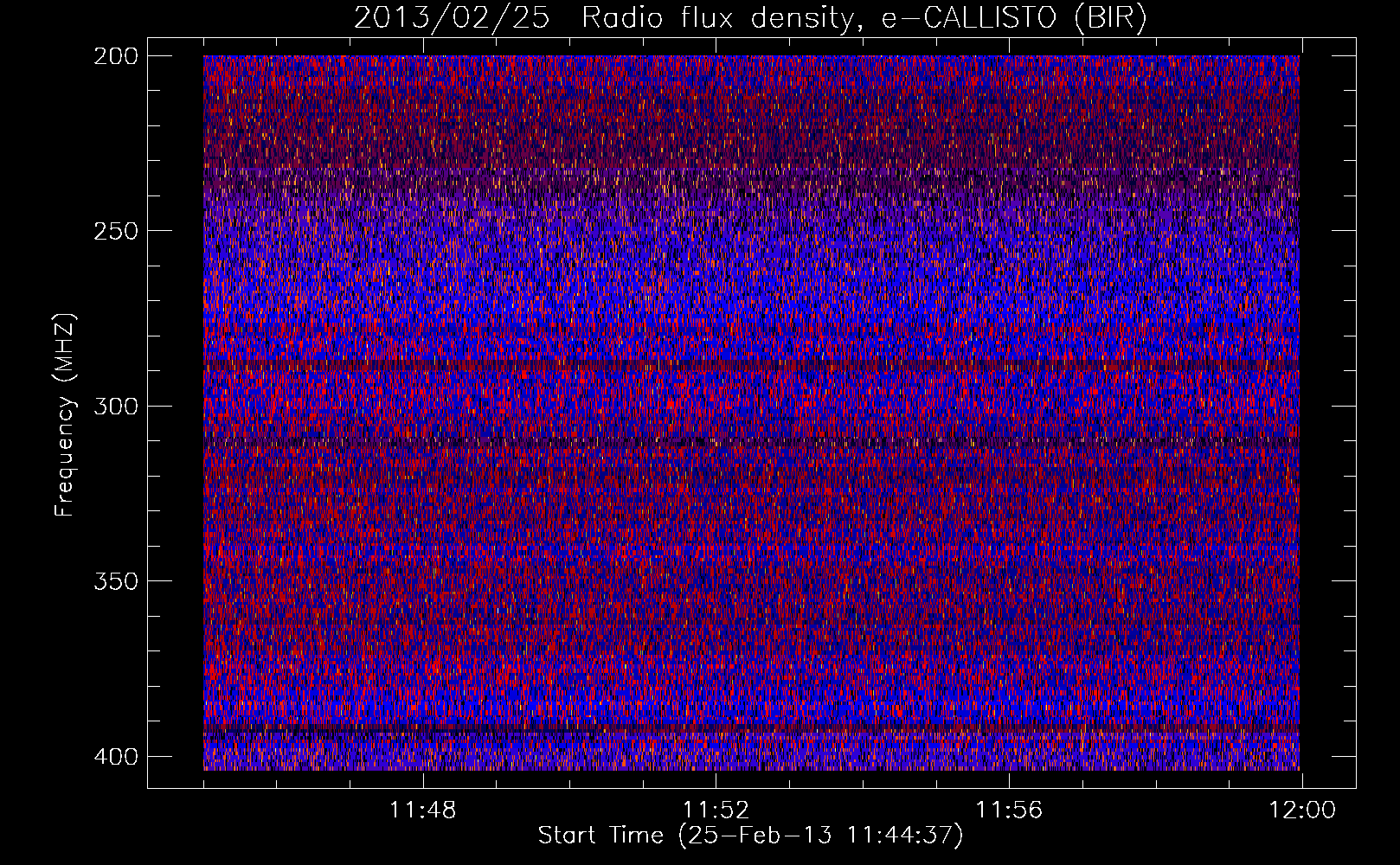
Task: Select the 'Frequency (MHZ)' y-axis label
Action: [65, 414]
